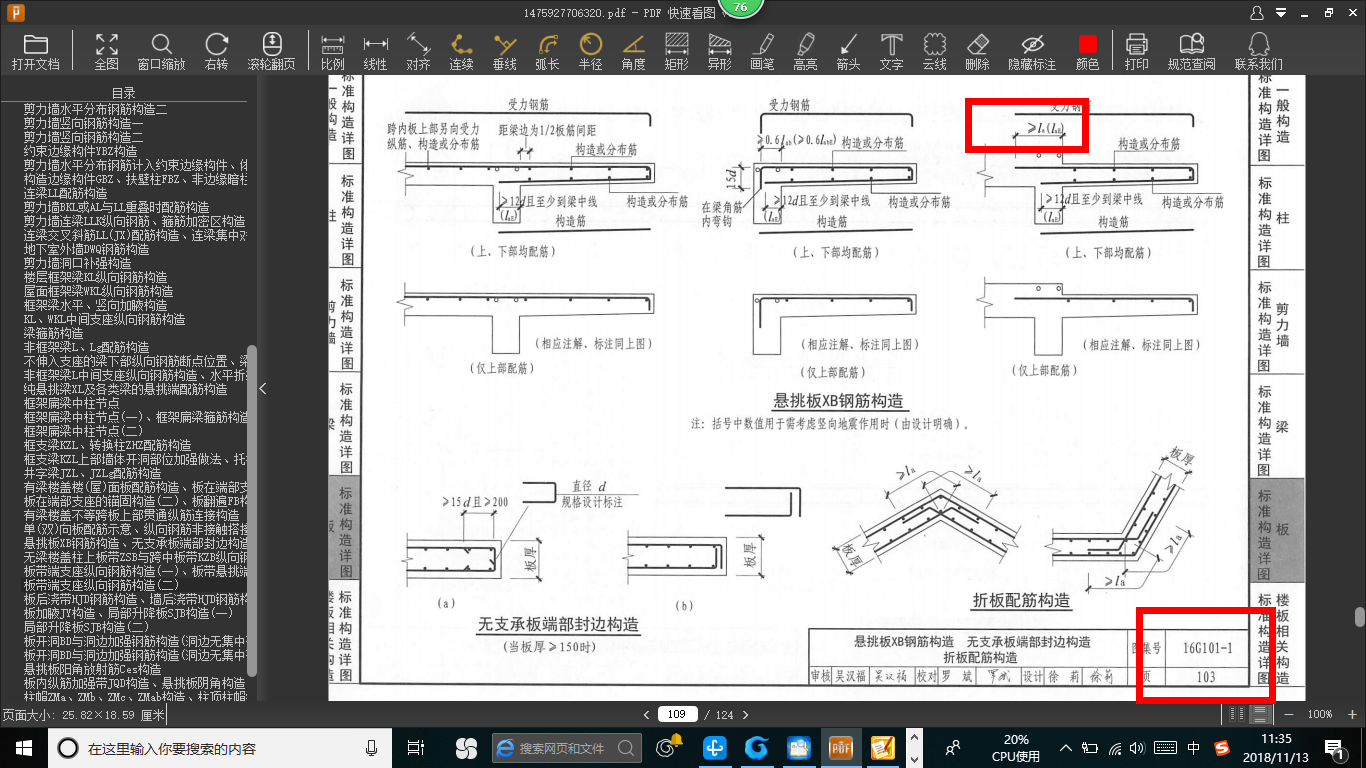Screen dimensions: 1366x768
Task: Pick the 云线 cloud line tool
Action: pos(934,51)
